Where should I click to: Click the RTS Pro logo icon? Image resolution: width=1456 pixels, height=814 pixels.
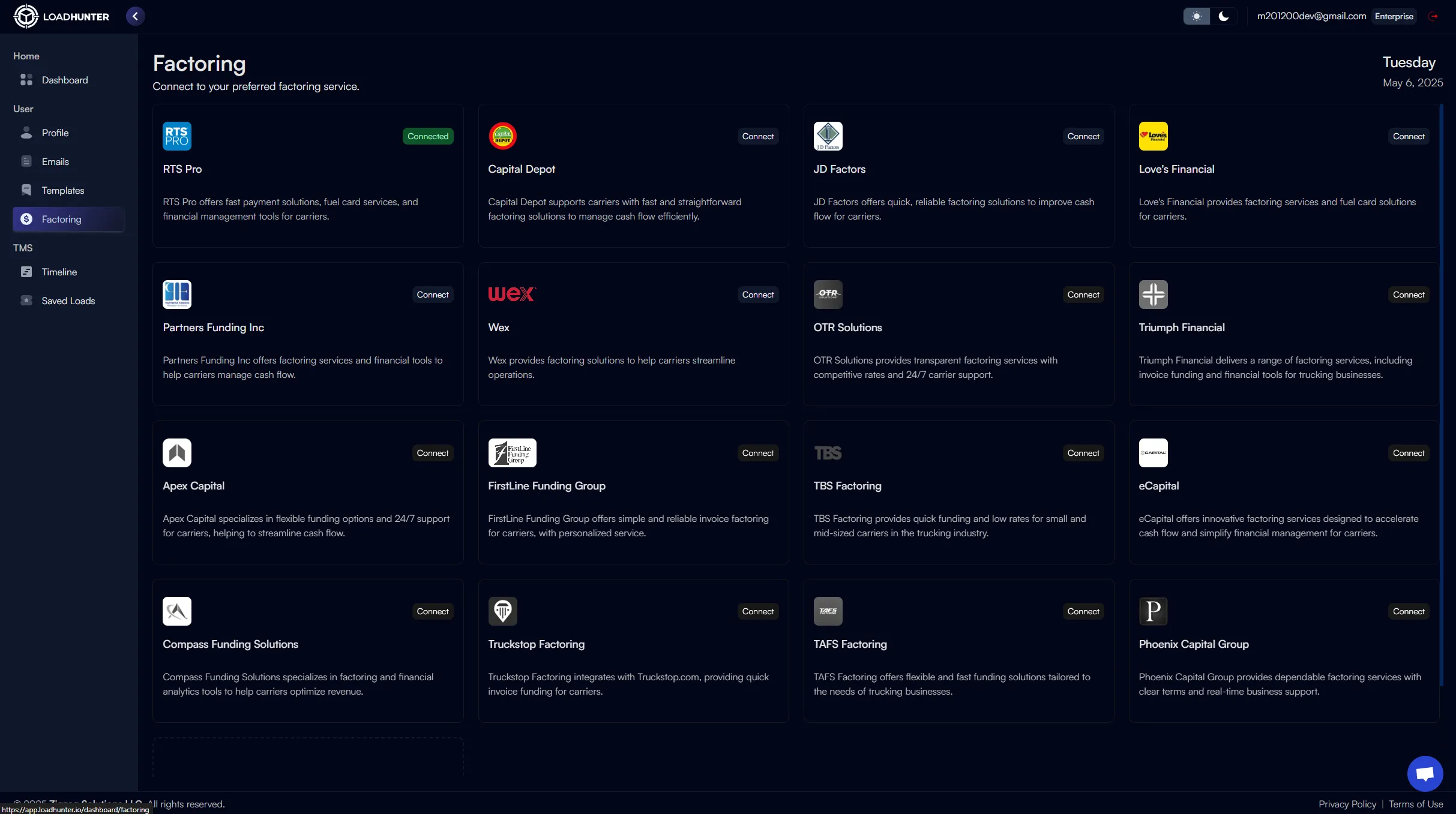pos(176,136)
